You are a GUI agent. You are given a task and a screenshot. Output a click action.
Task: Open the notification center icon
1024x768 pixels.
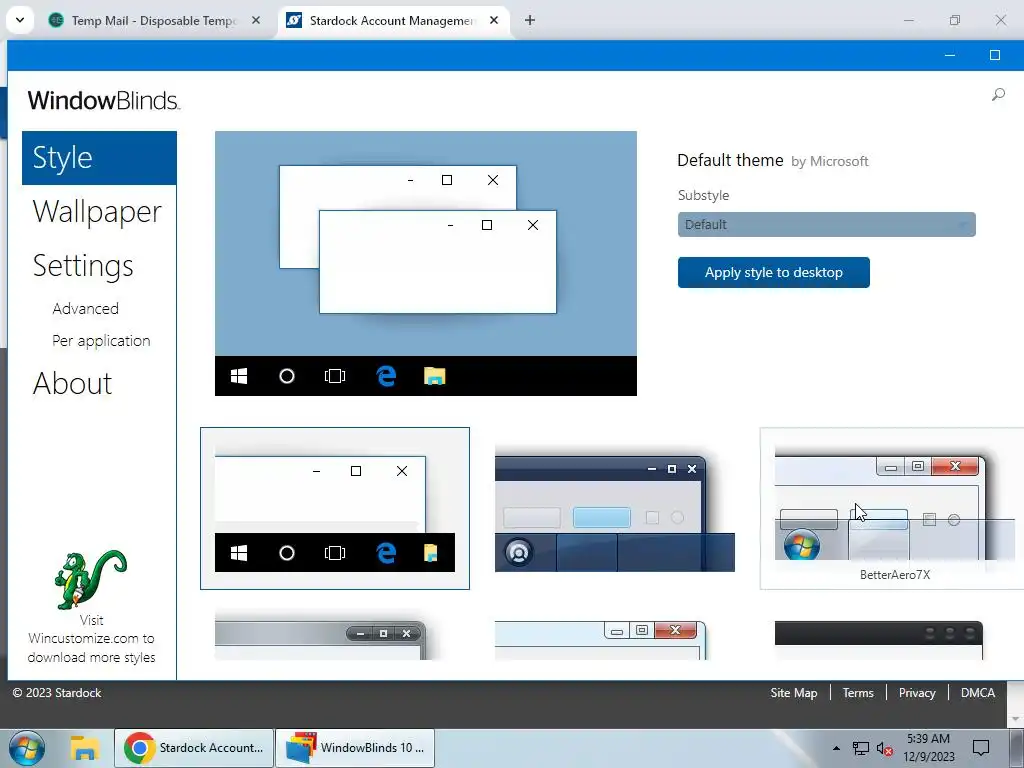(981, 748)
